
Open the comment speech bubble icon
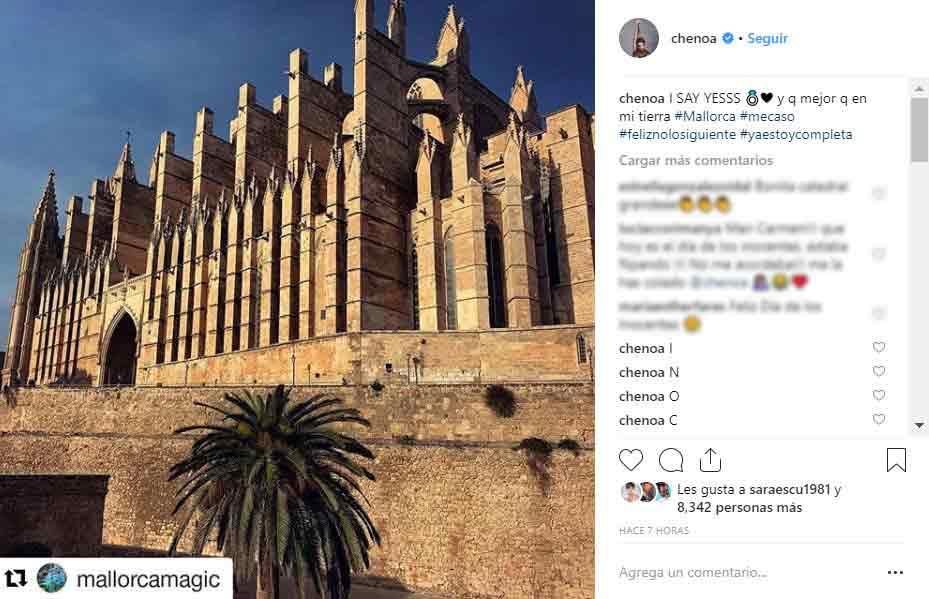tap(671, 460)
